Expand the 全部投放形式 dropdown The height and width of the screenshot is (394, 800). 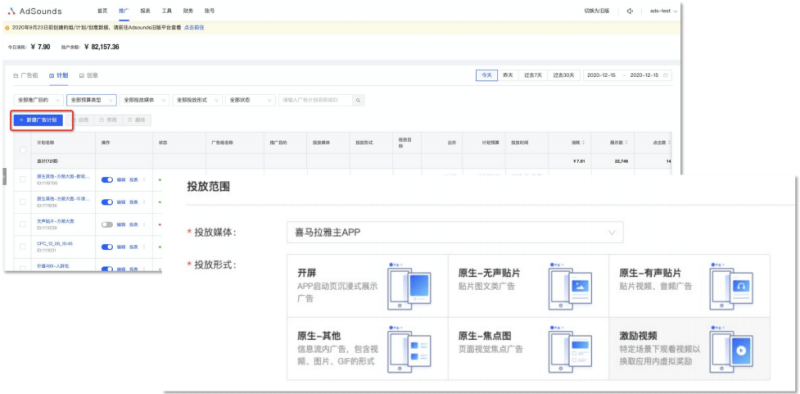(x=197, y=100)
